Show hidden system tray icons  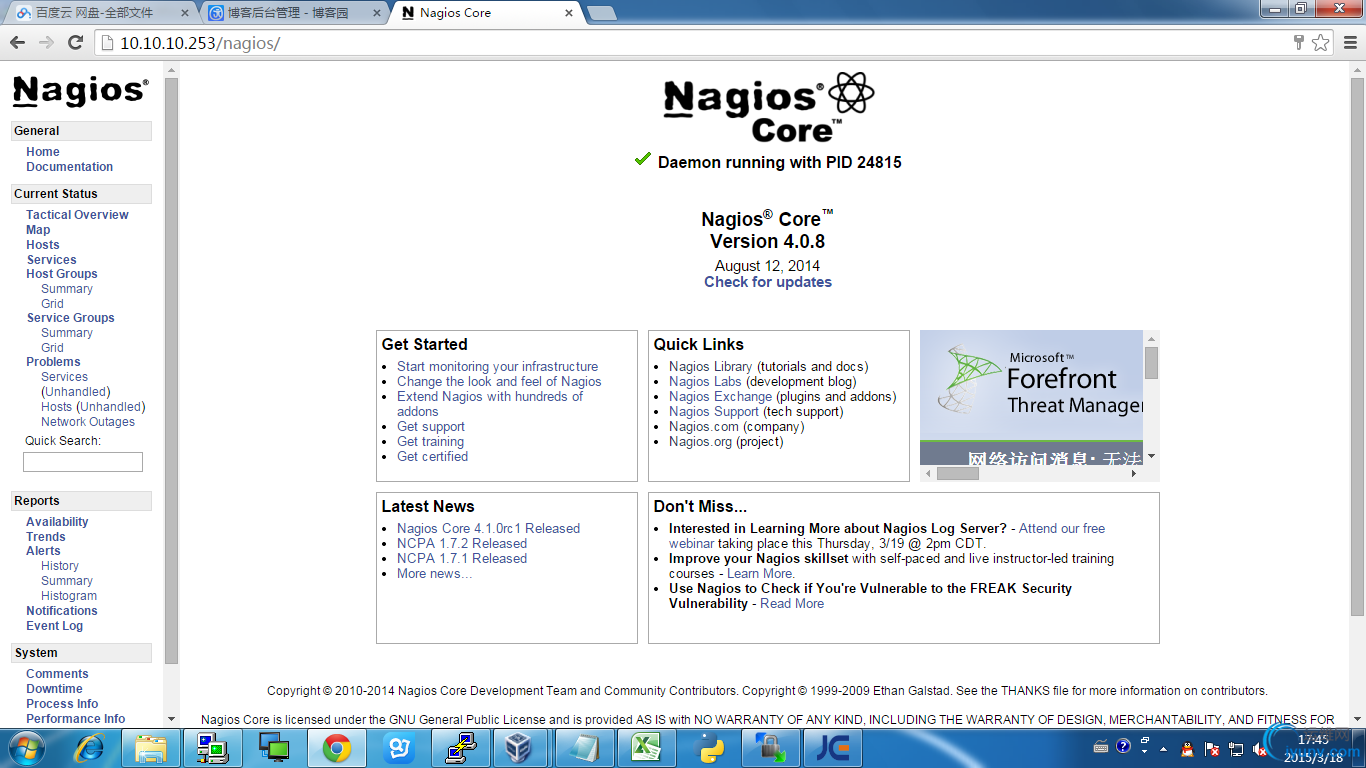click(1163, 748)
